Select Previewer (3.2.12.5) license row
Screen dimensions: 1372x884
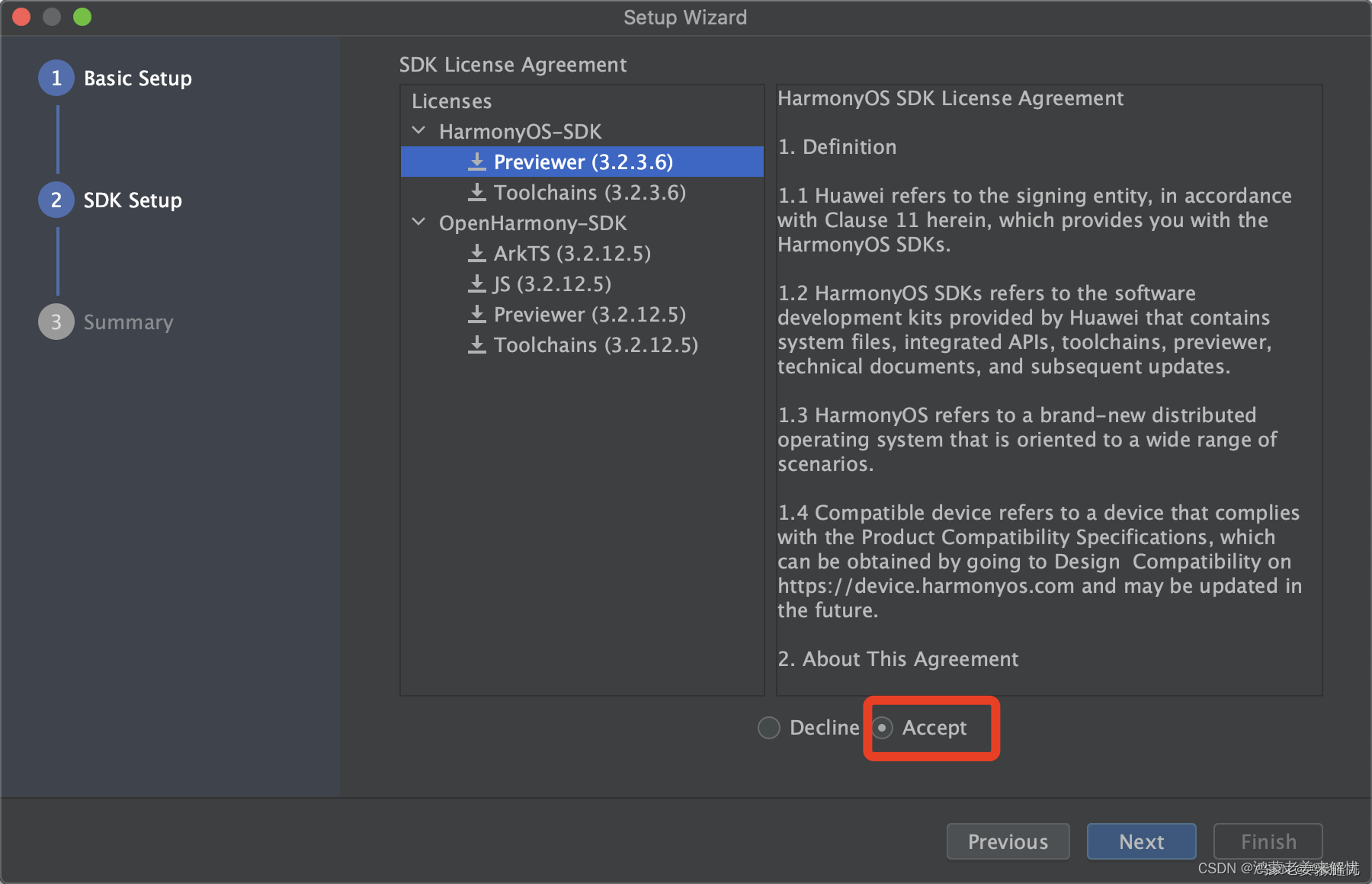click(x=582, y=314)
